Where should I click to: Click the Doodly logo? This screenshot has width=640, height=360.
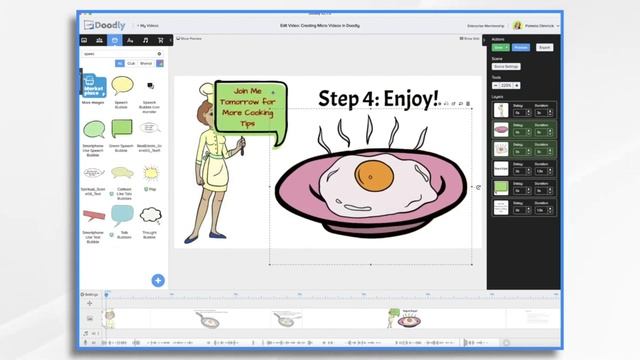pyautogui.click(x=104, y=25)
